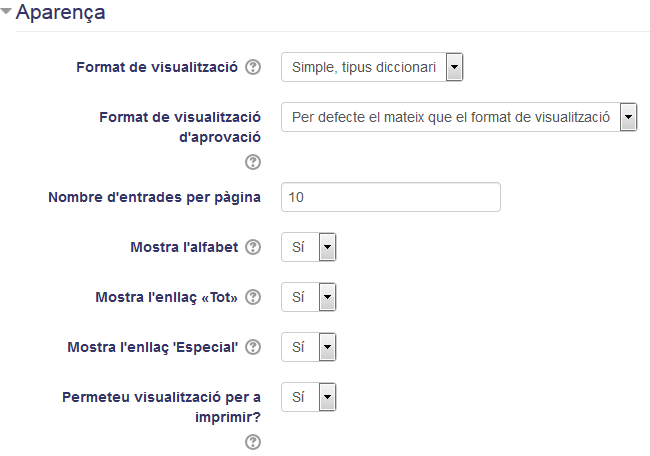Open help for Format de visualització d'aprovació
Screen dimensions: 650x456
[x=253, y=162]
